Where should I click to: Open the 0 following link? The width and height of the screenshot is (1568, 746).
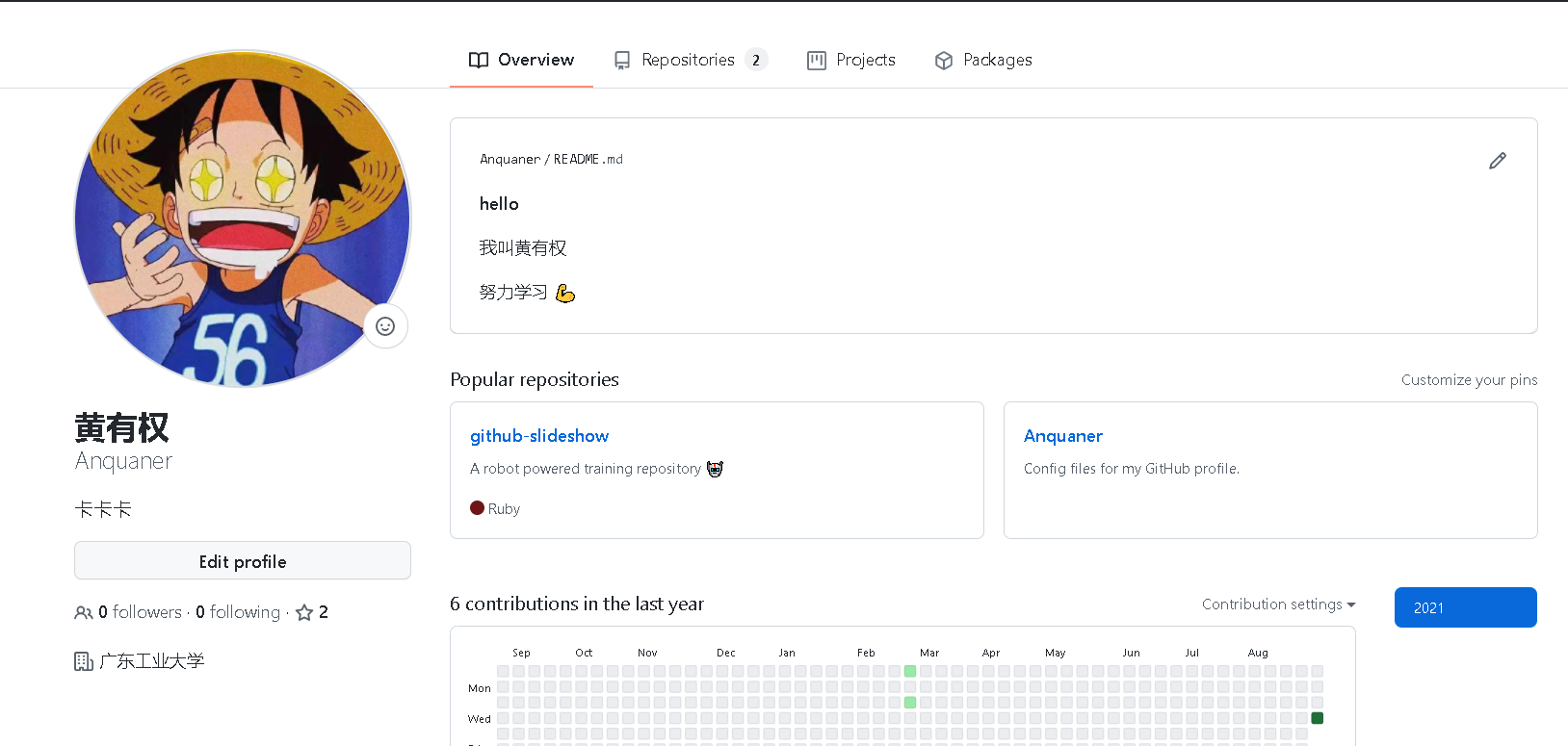pyautogui.click(x=238, y=612)
